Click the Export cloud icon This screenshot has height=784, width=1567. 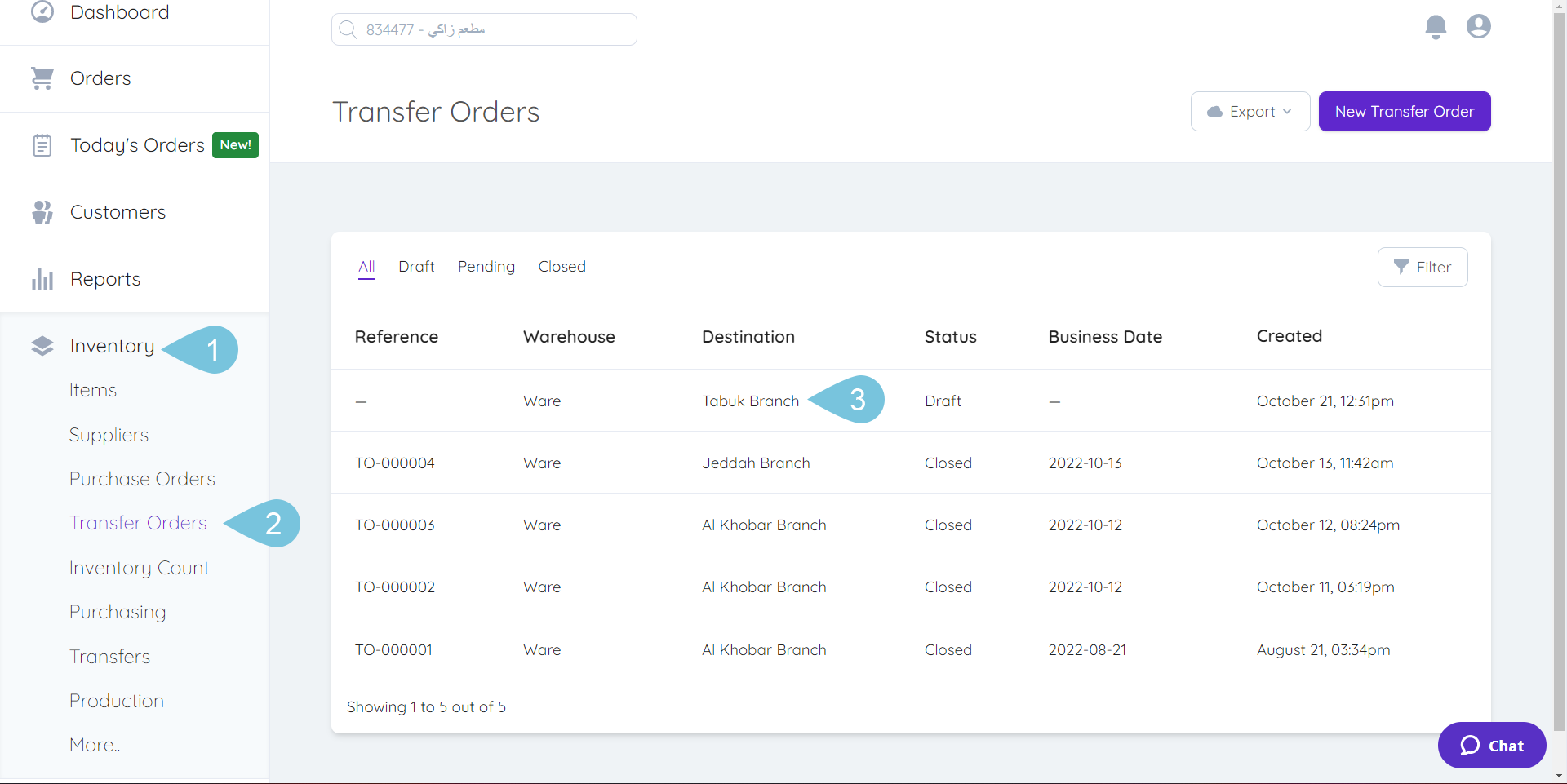tap(1215, 111)
